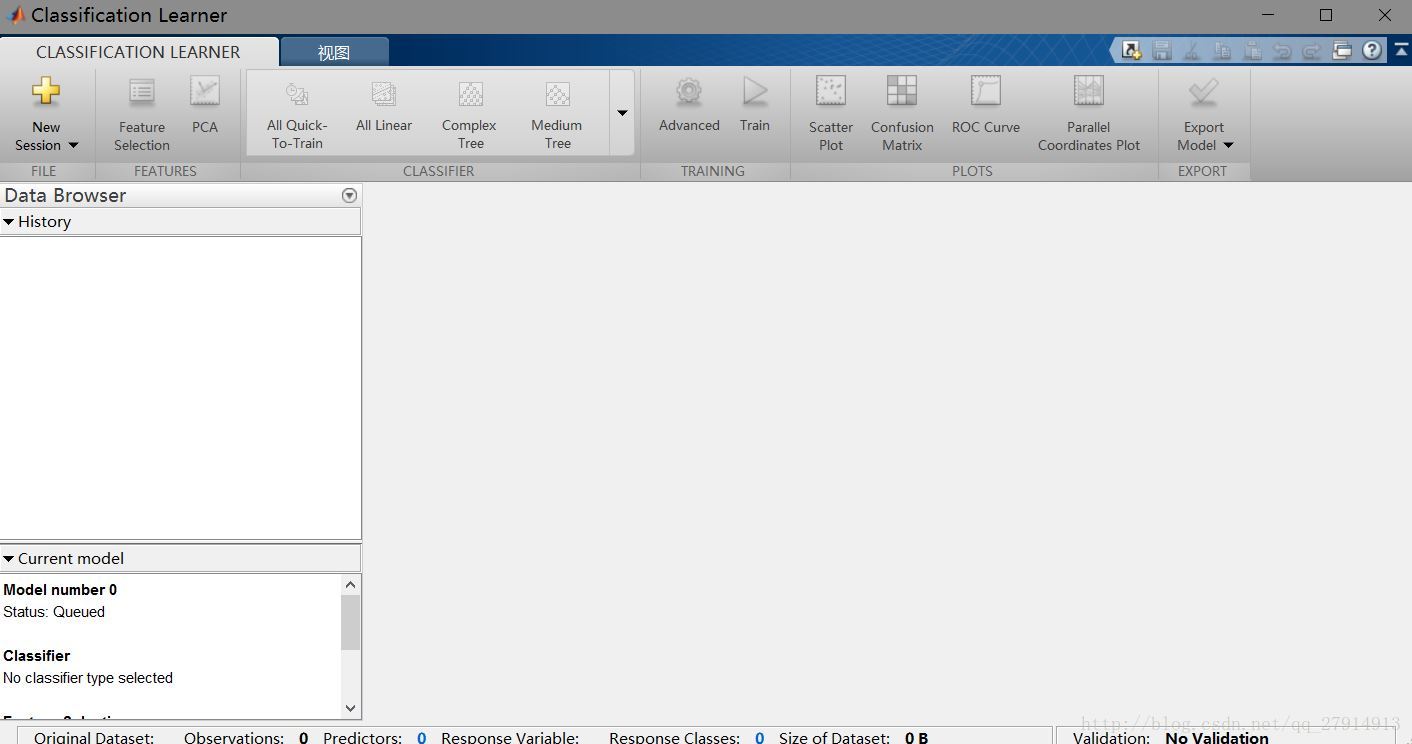
Task: Open PCA options
Action: point(205,106)
